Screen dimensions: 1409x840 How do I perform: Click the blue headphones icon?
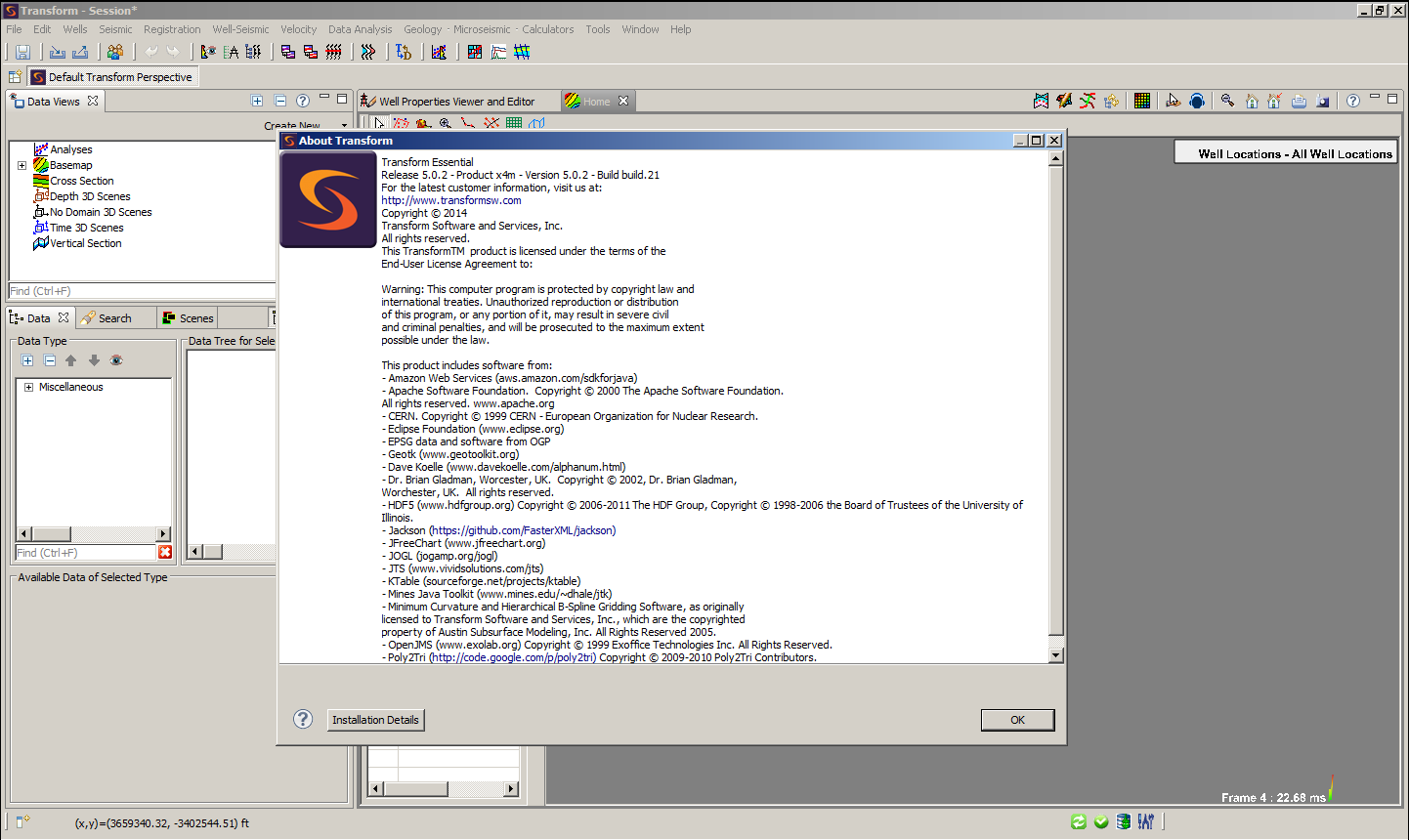click(x=1197, y=101)
